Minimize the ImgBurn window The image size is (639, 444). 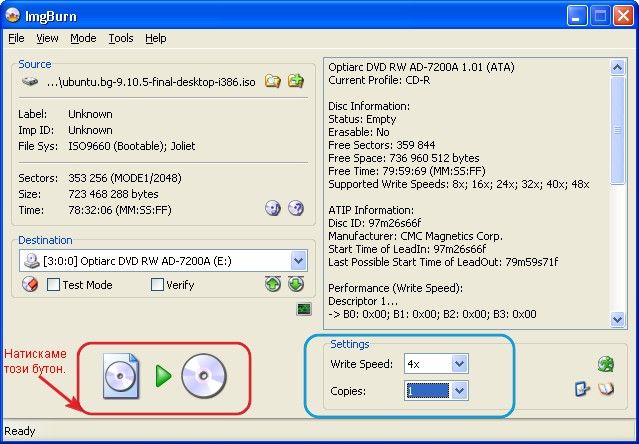pyautogui.click(x=577, y=16)
